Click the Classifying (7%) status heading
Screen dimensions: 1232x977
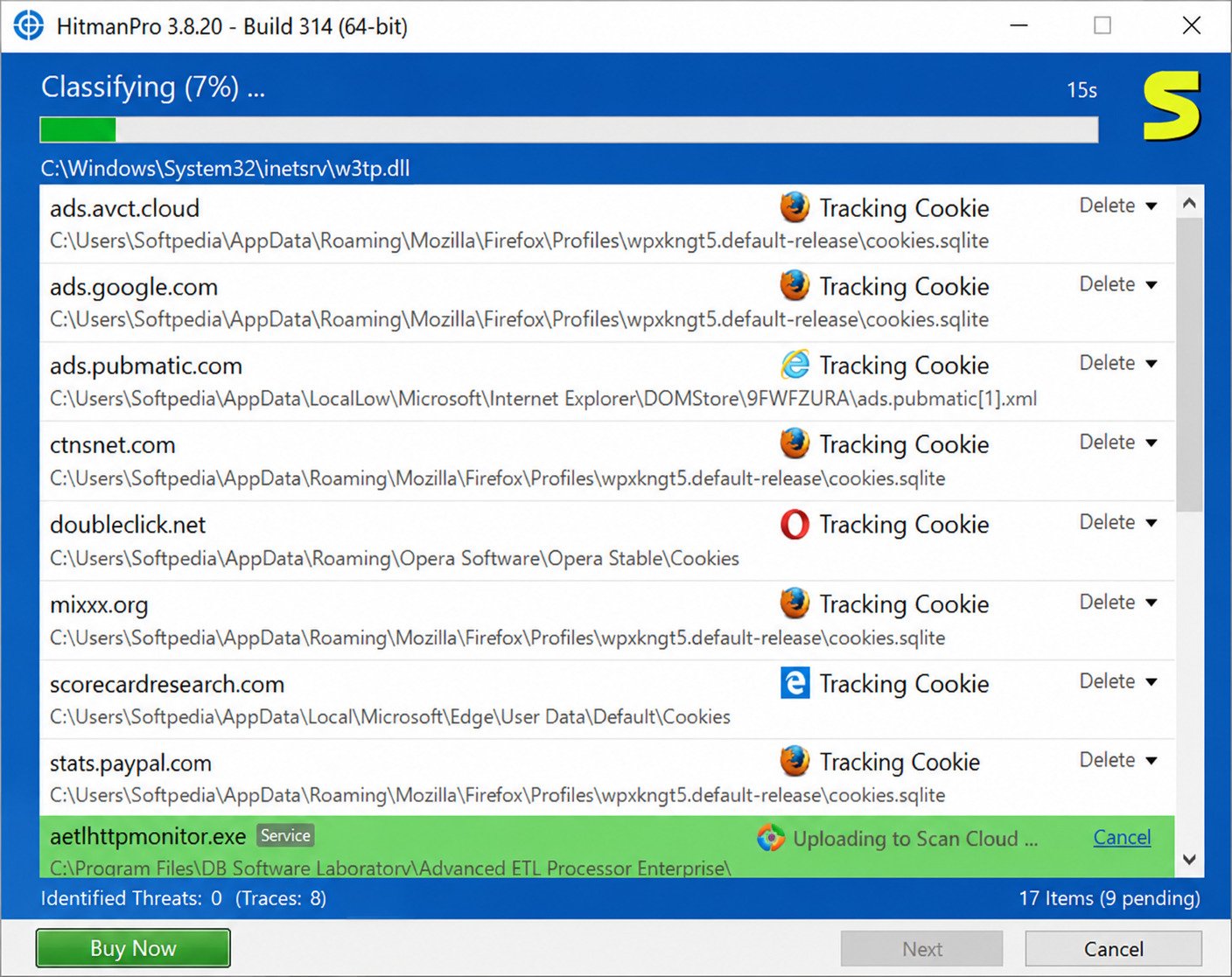click(153, 87)
